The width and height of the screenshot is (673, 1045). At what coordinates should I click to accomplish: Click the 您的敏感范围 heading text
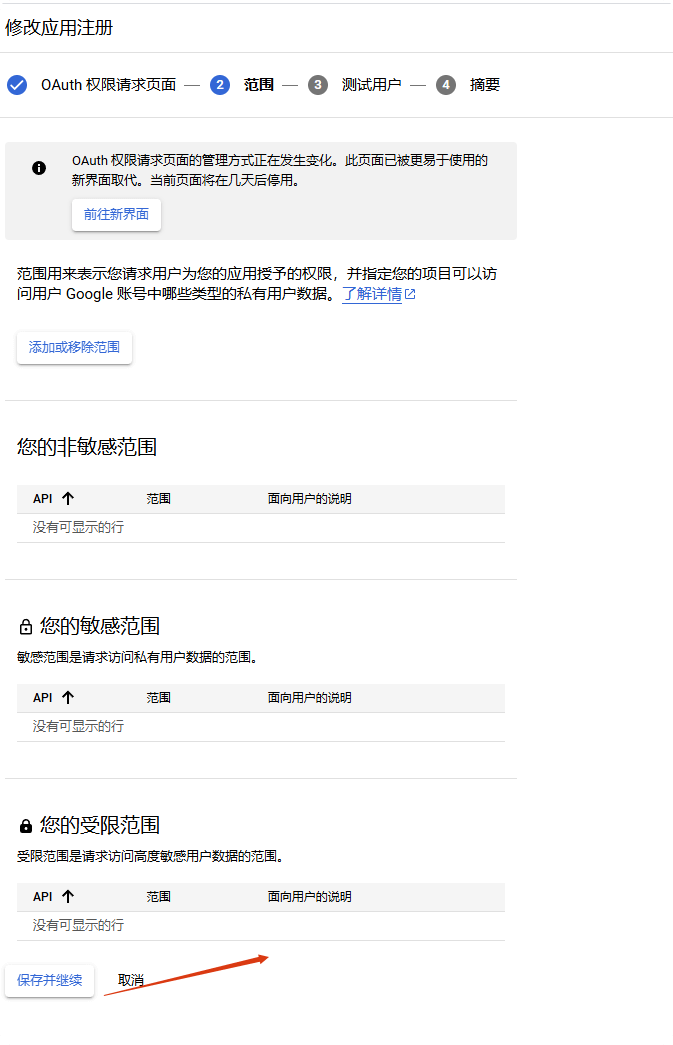(100, 626)
